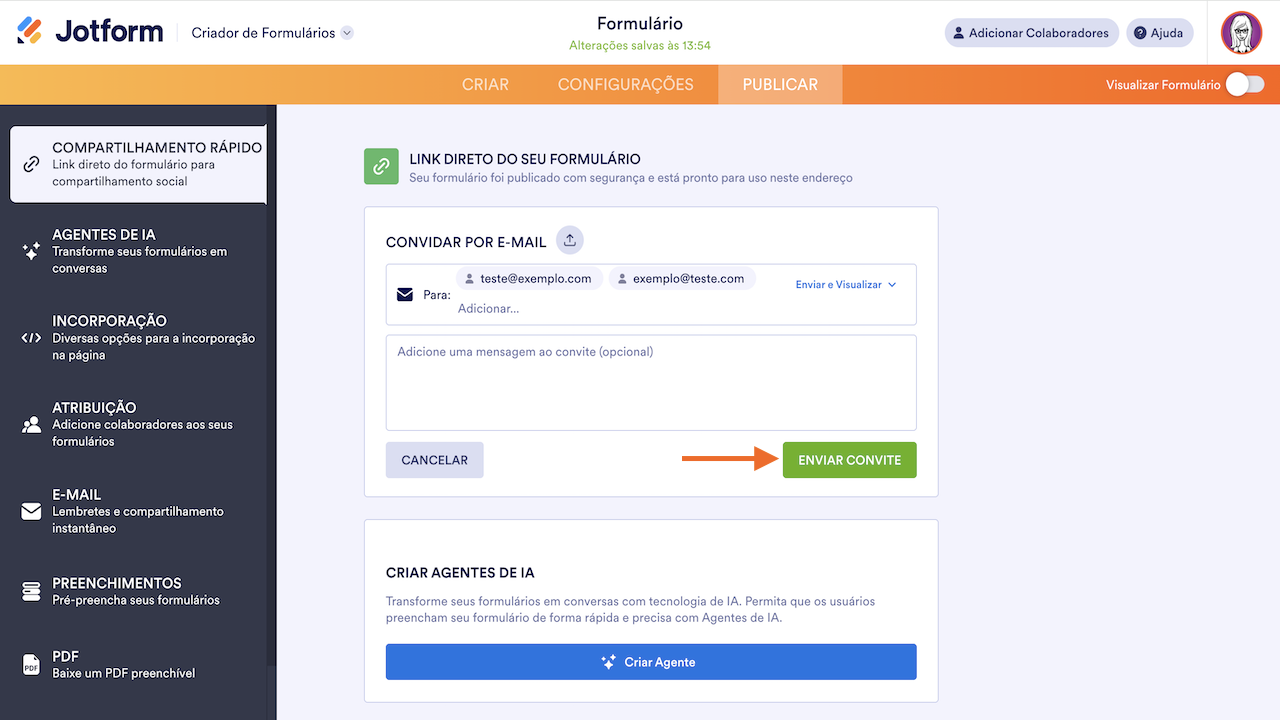Click the Jotform logo icon

[30, 32]
